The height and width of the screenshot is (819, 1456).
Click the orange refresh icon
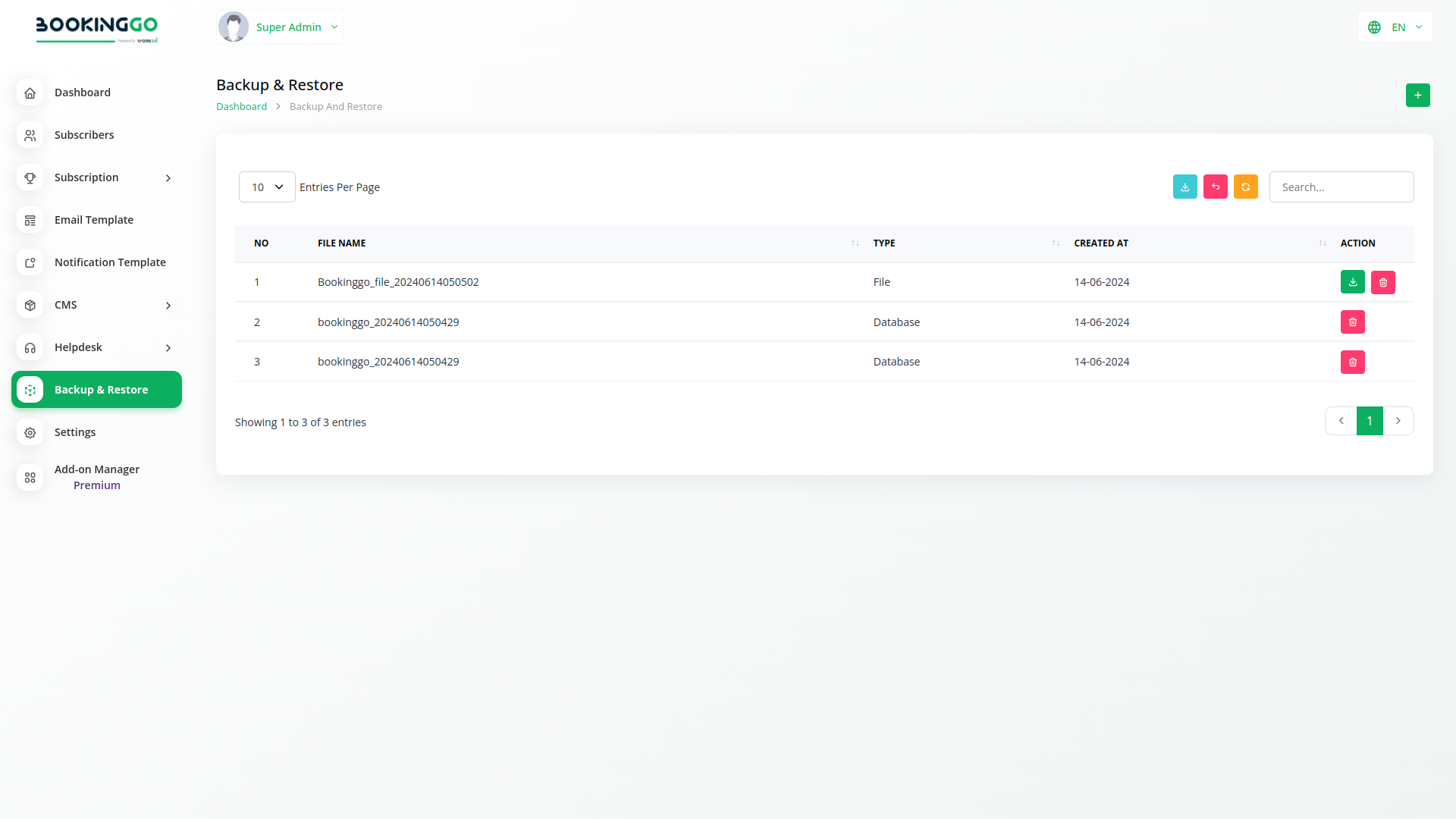tap(1245, 187)
